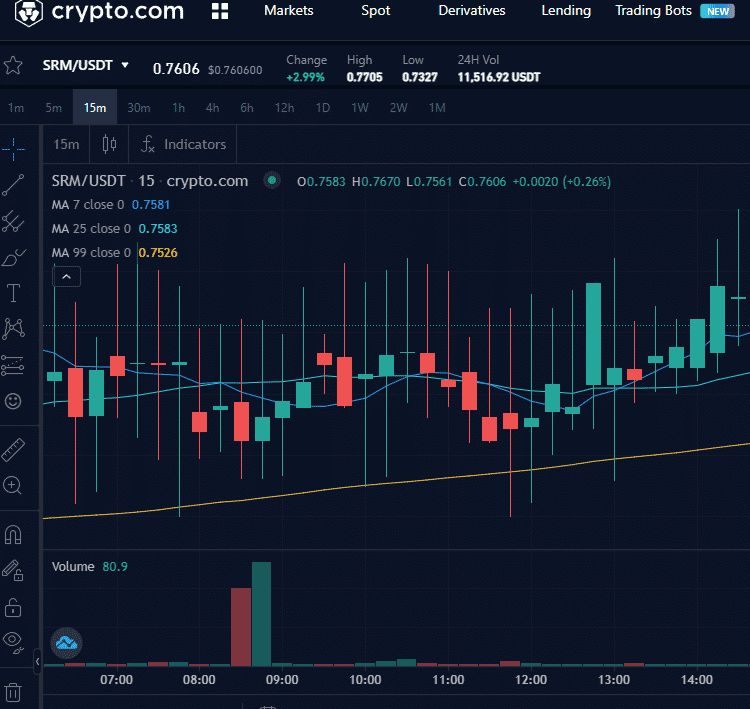The image size is (750, 709).
Task: Click the 09:00 time axis label
Action: [282, 680]
